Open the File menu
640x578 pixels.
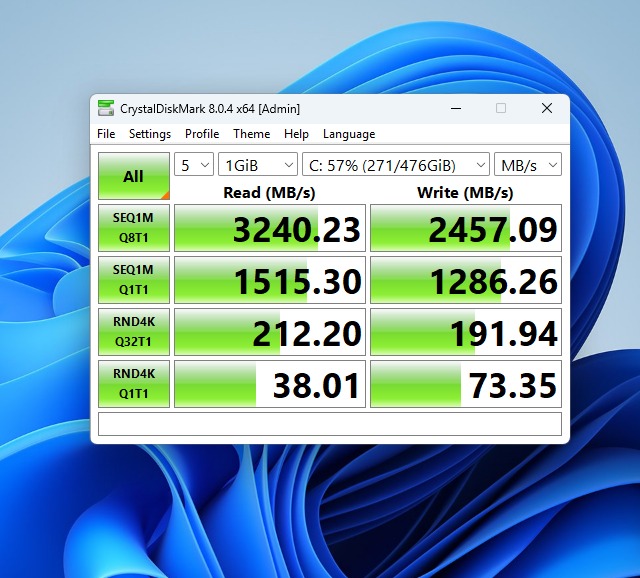[106, 134]
